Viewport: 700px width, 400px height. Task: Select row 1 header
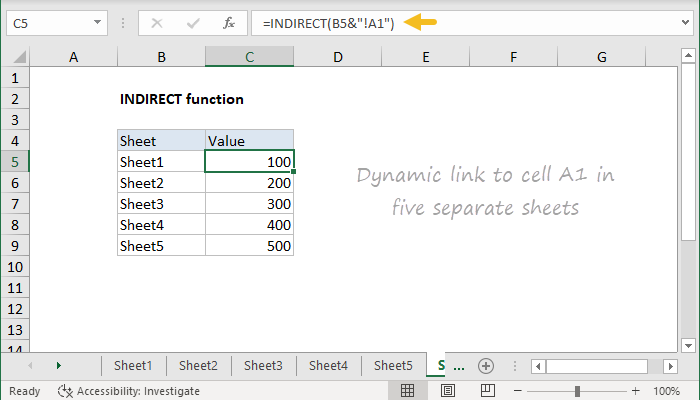(15, 78)
